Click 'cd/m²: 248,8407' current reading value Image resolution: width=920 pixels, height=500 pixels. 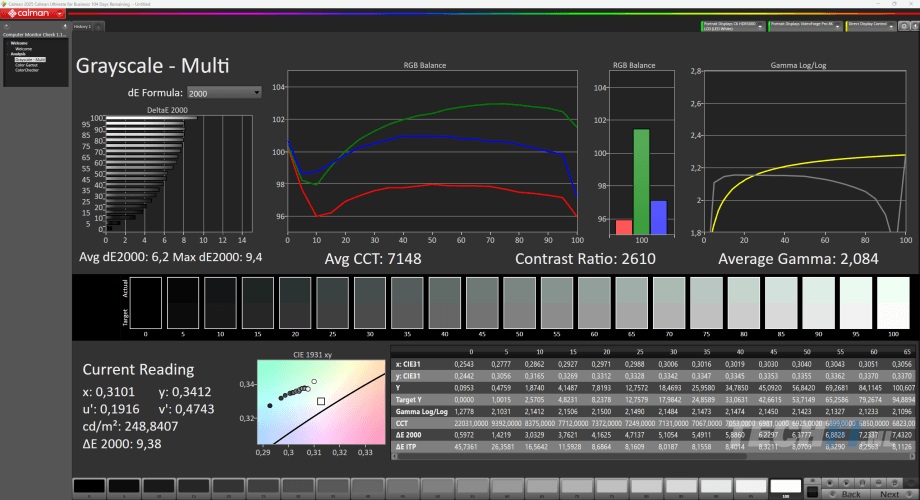tap(130, 426)
